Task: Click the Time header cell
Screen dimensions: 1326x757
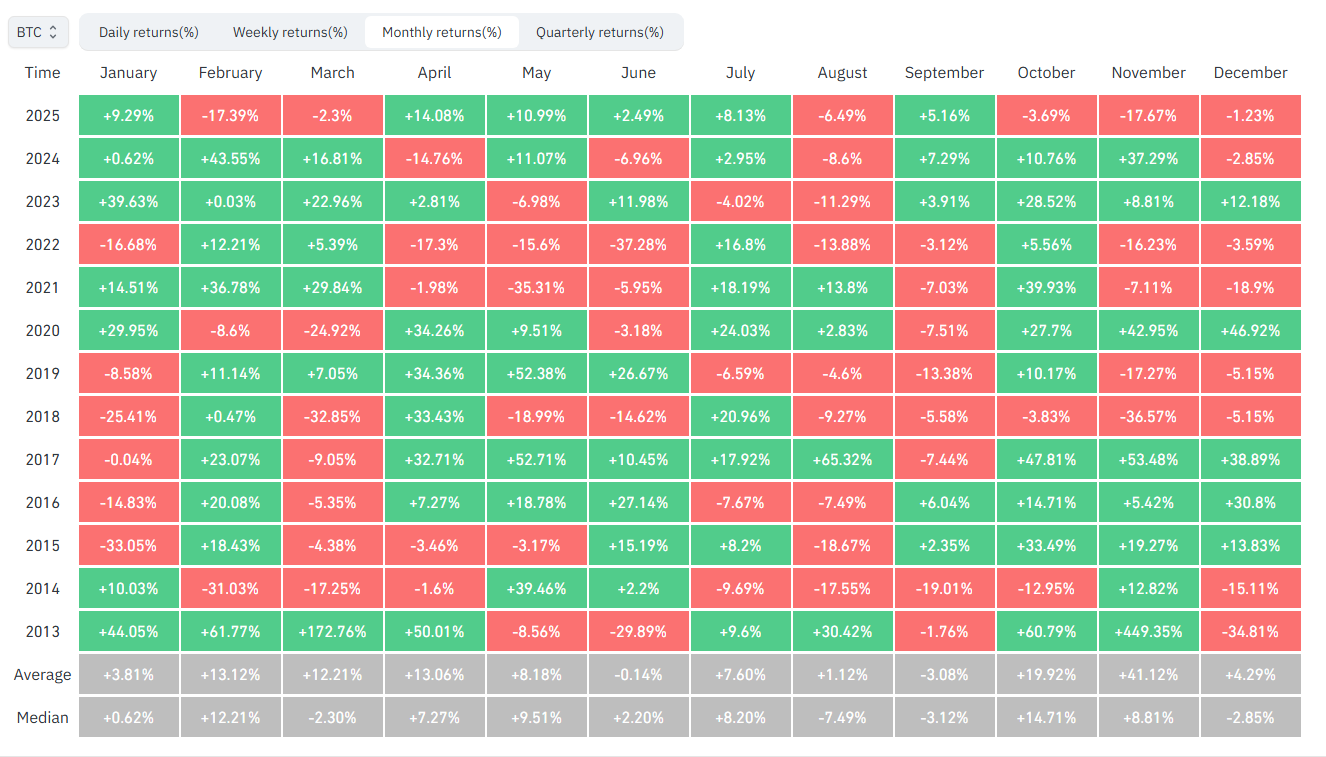Action: point(42,73)
